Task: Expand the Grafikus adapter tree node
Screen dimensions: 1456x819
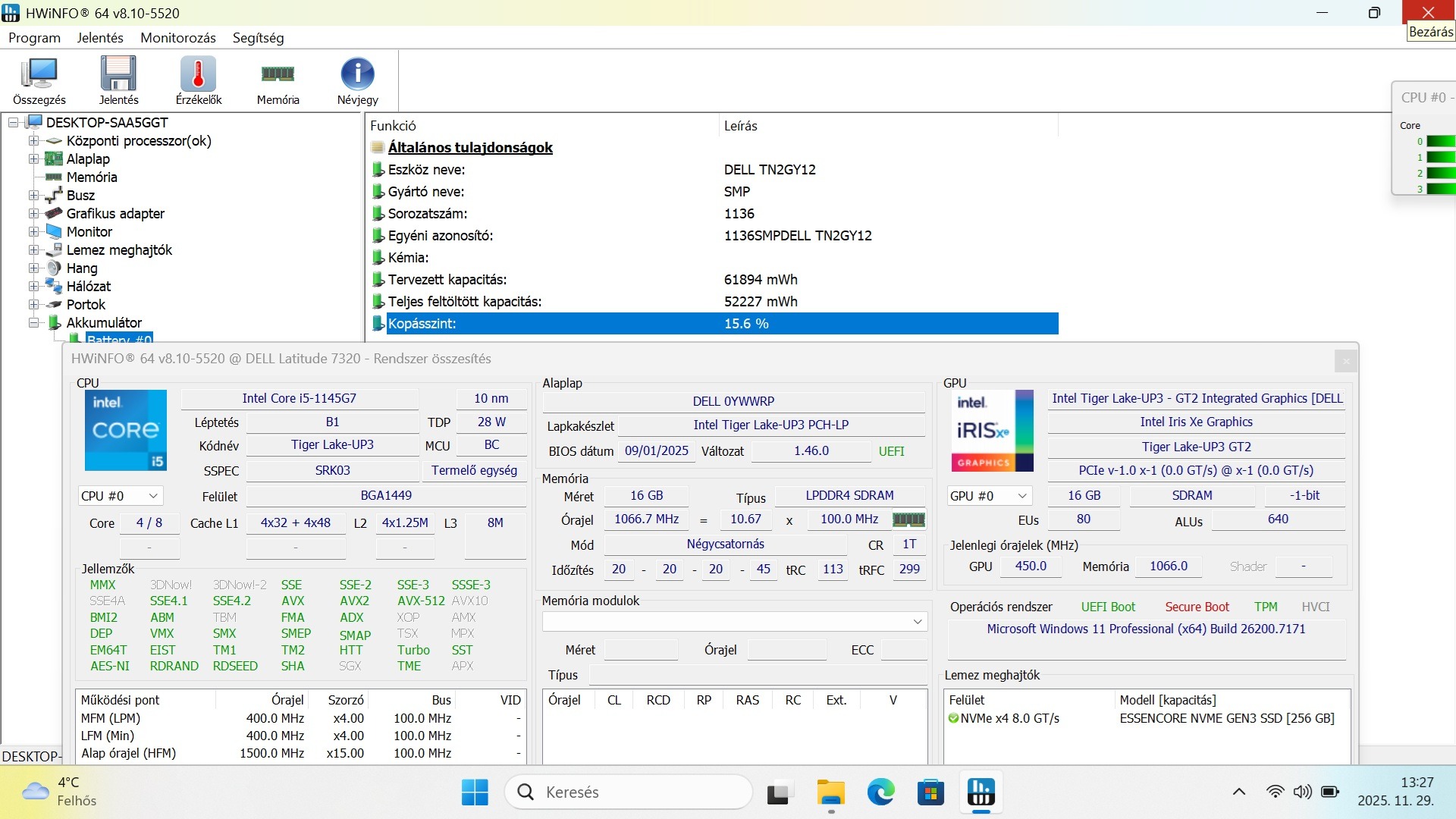Action: (x=33, y=214)
